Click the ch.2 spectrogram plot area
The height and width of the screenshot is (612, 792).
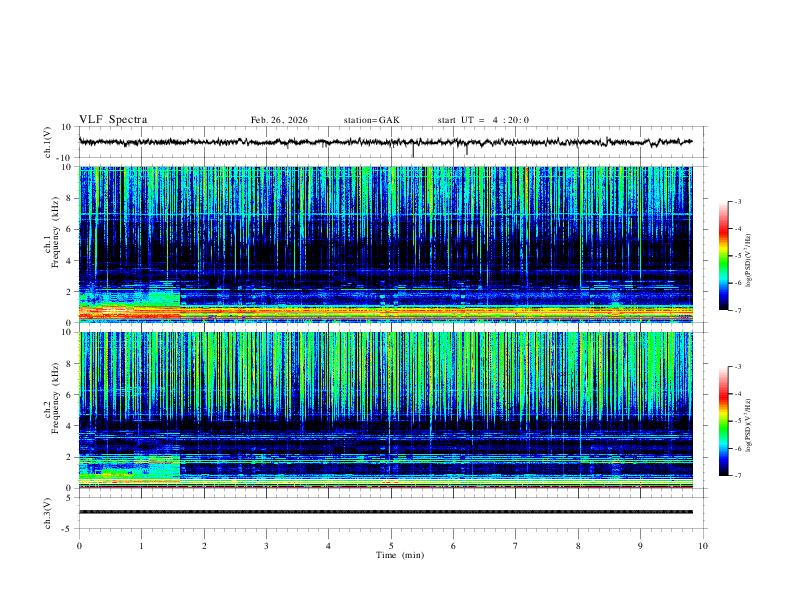point(386,410)
